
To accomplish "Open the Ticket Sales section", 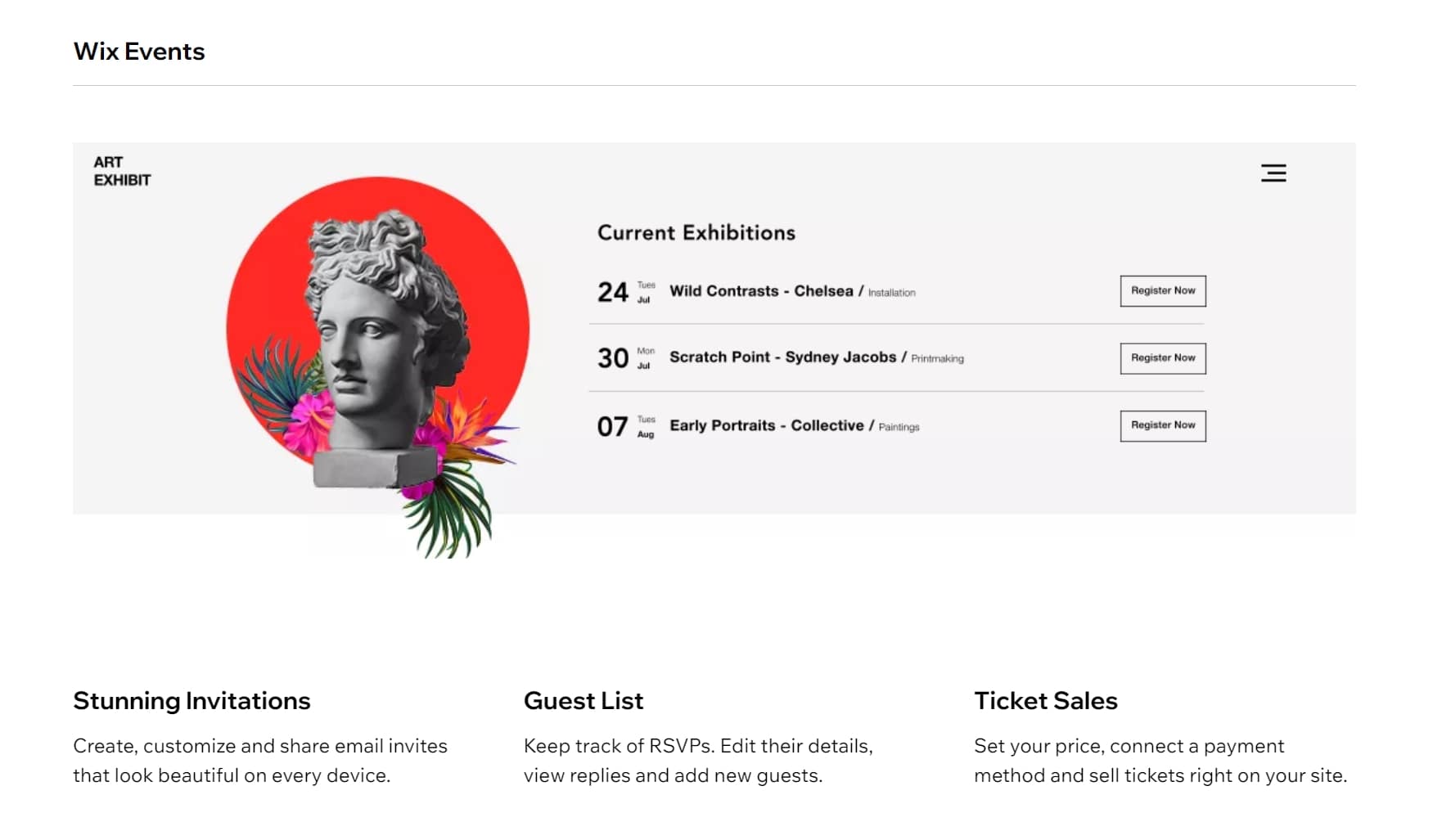I will (1046, 701).
